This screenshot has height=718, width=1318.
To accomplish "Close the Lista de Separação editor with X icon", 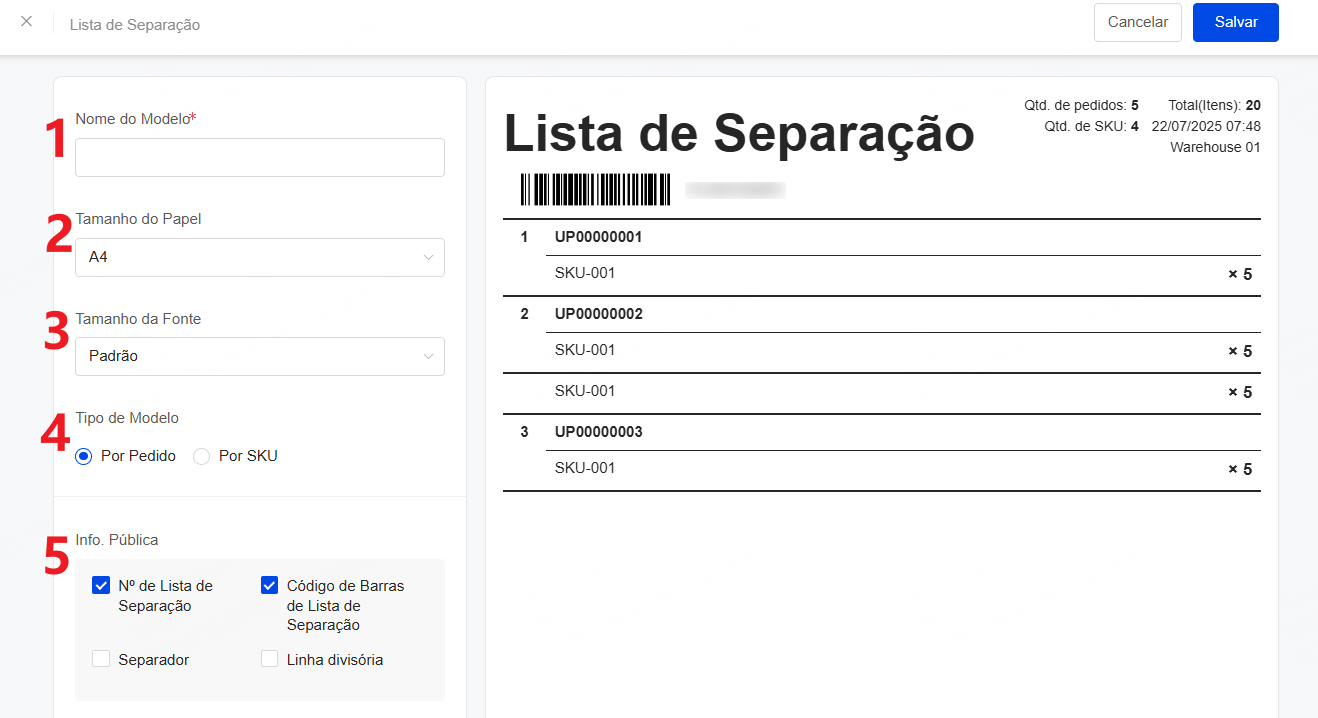I will [x=26, y=21].
